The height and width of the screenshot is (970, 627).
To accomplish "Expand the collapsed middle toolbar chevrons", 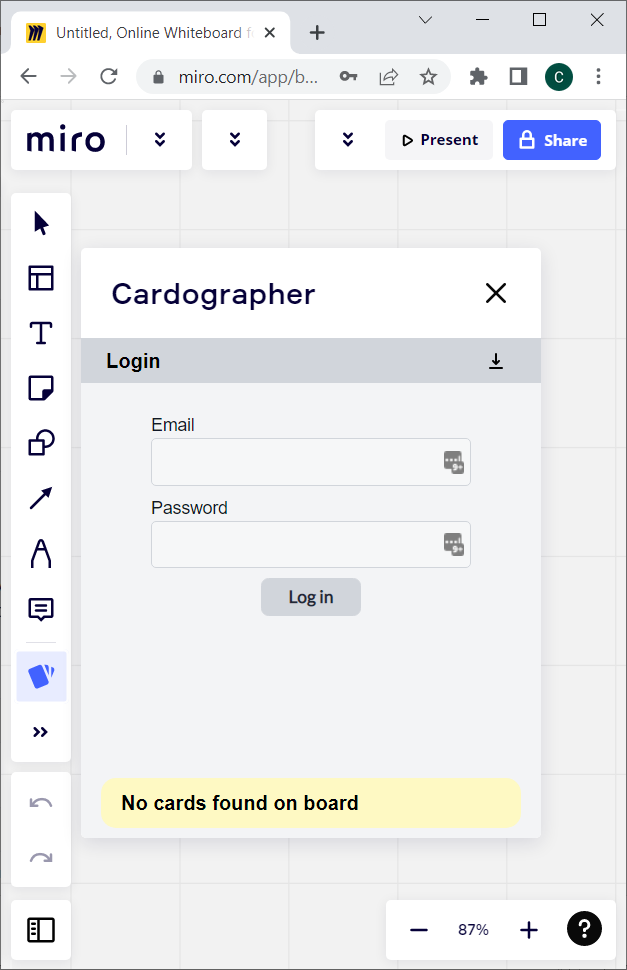I will (x=235, y=140).
